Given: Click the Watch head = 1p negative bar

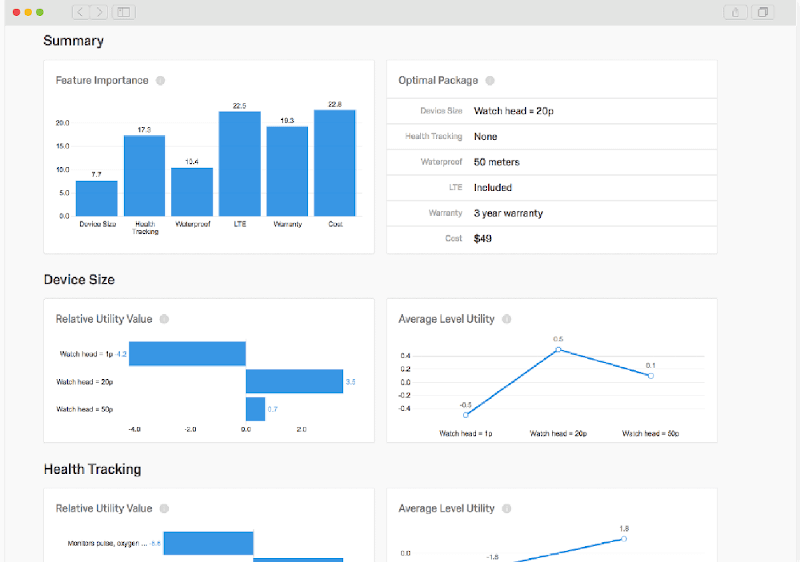Looking at the screenshot, I should pyautogui.click(x=187, y=353).
